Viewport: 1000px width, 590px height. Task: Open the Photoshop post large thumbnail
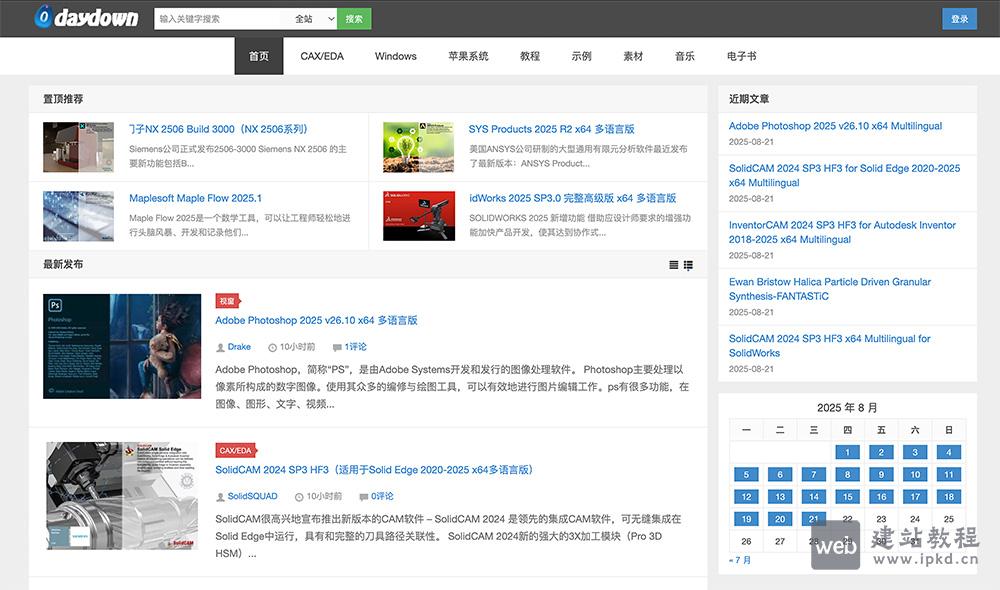[122, 346]
